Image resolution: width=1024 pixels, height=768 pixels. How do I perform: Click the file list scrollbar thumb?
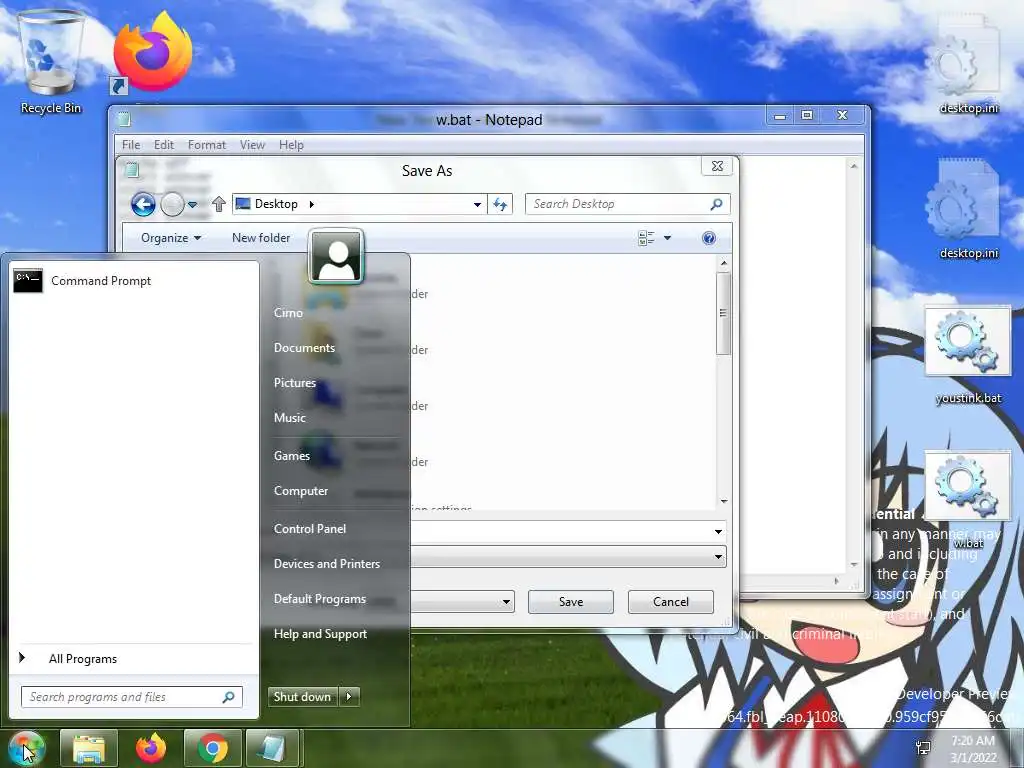[x=723, y=313]
